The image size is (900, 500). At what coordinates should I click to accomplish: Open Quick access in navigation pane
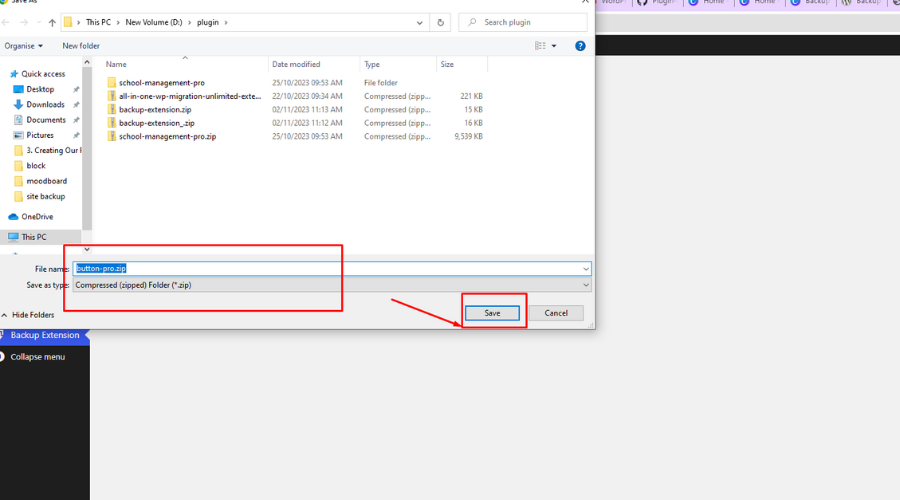(x=43, y=74)
